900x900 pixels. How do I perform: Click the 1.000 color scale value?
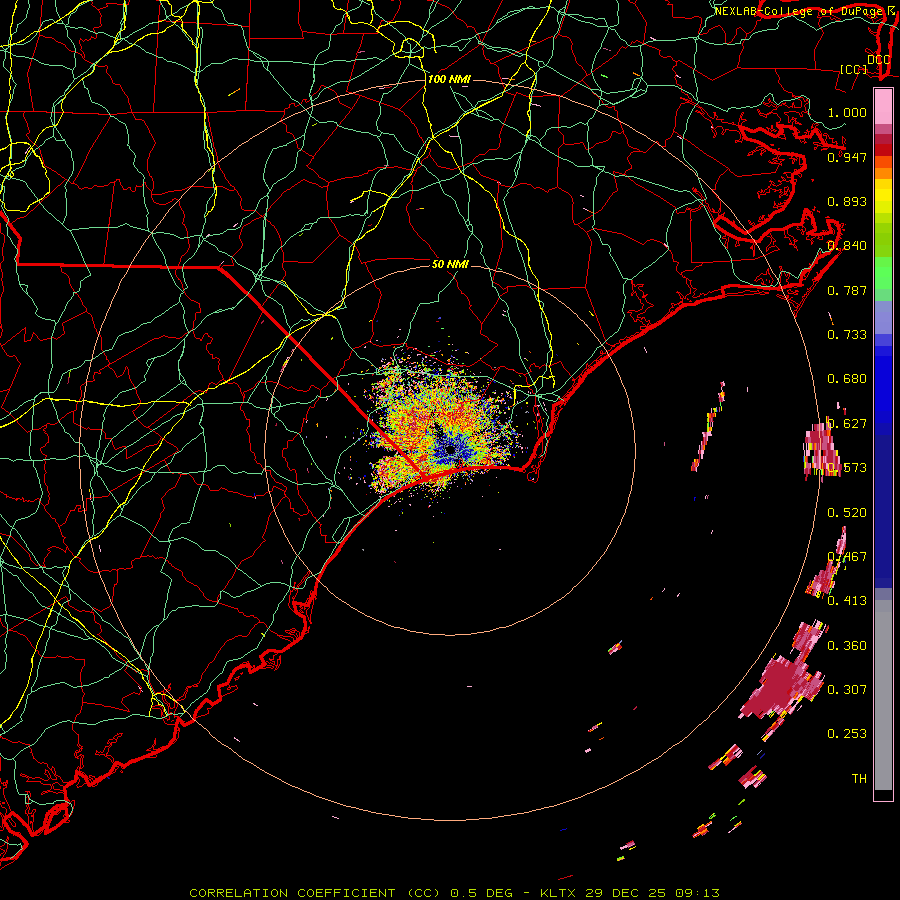tap(847, 112)
